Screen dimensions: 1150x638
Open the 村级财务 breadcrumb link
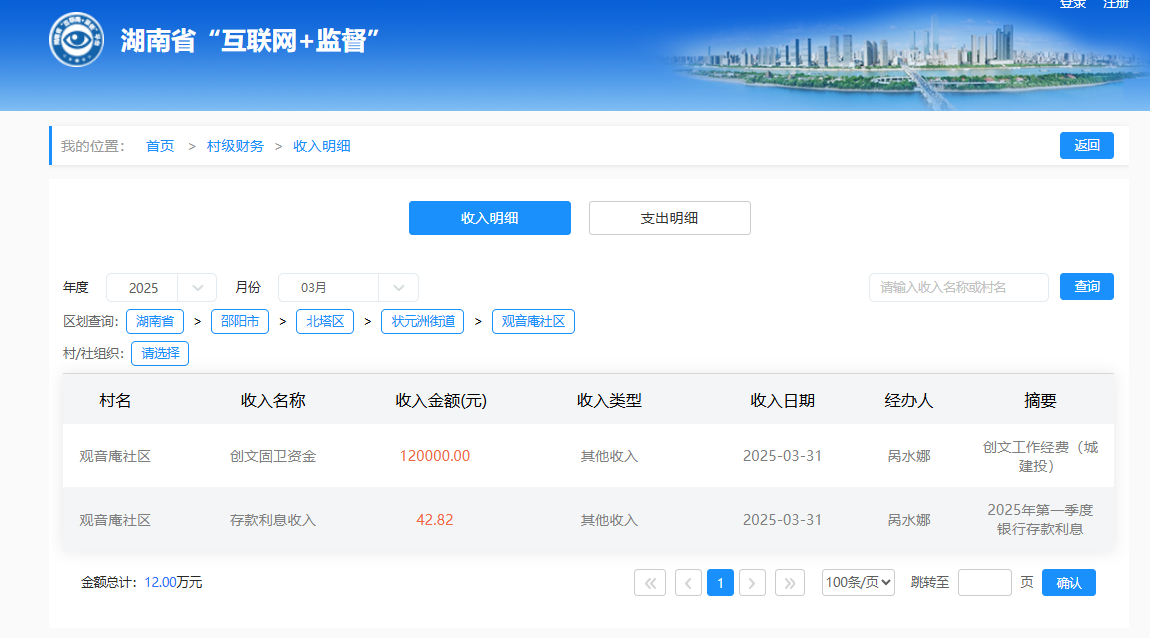pos(235,146)
